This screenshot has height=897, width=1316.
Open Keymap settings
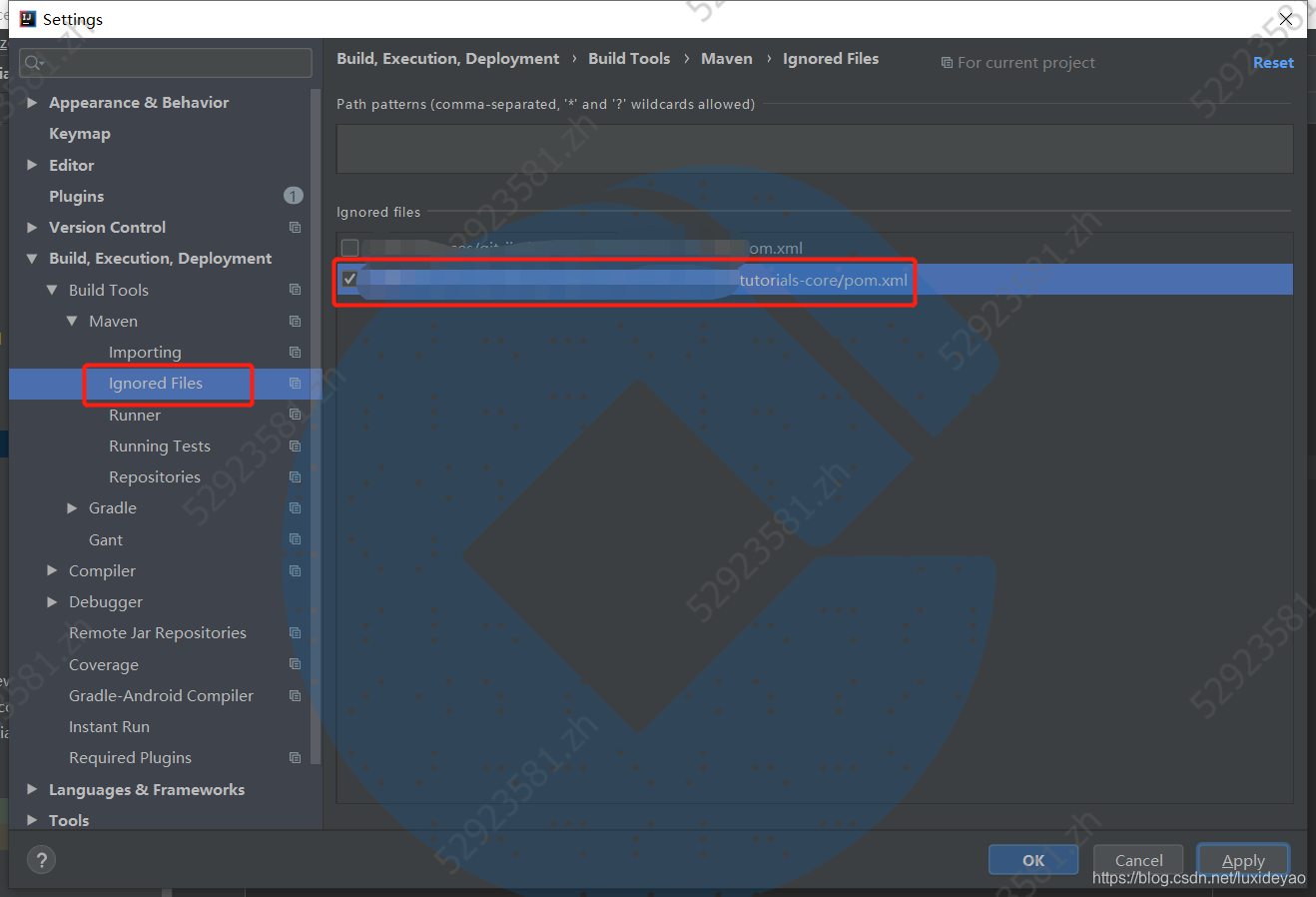80,133
